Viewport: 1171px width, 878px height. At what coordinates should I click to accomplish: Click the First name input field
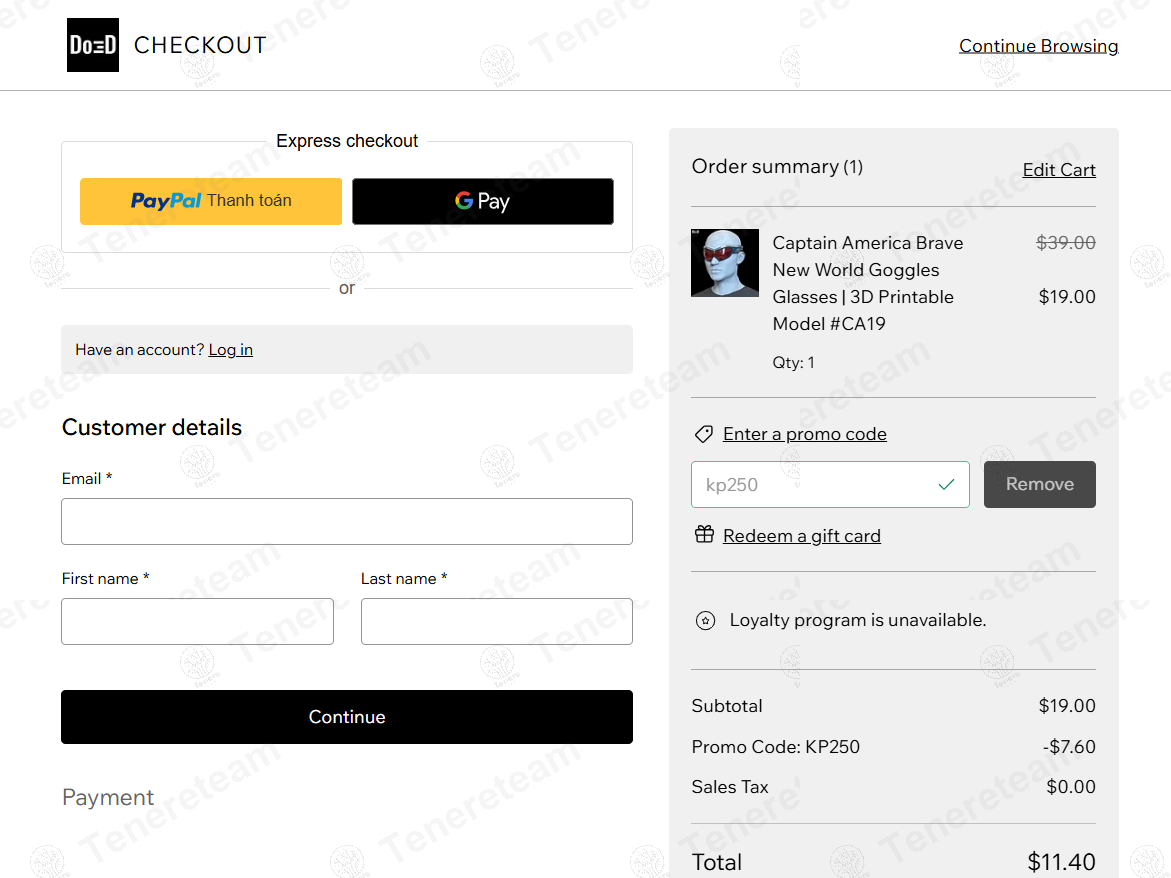tap(197, 621)
